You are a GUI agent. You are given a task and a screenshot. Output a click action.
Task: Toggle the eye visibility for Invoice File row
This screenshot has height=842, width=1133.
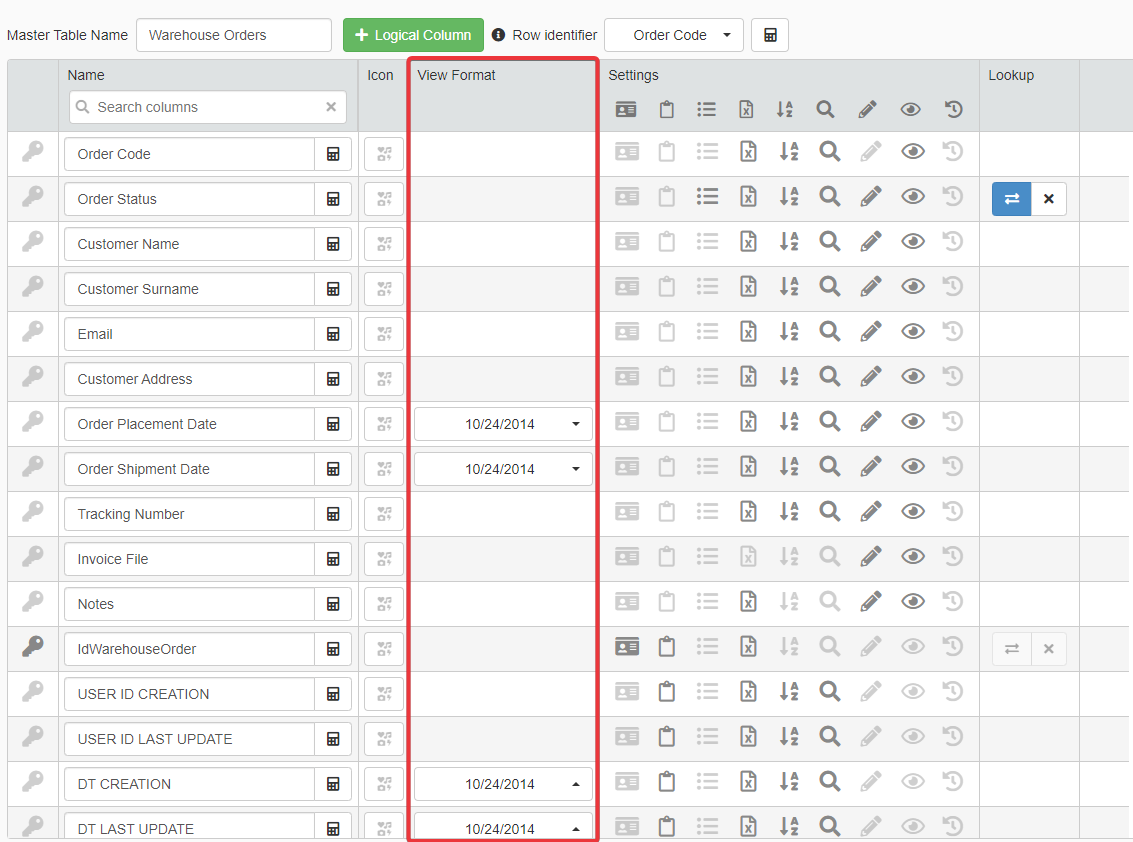(912, 557)
